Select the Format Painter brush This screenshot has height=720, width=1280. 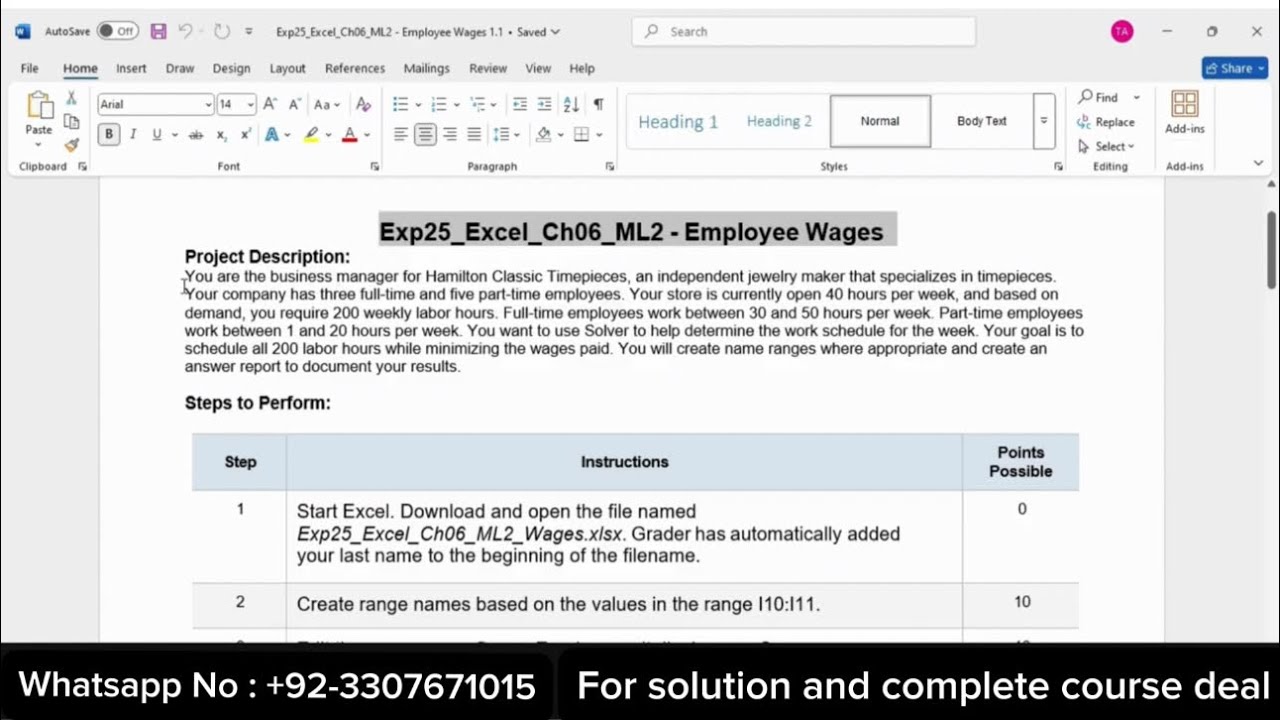click(71, 145)
